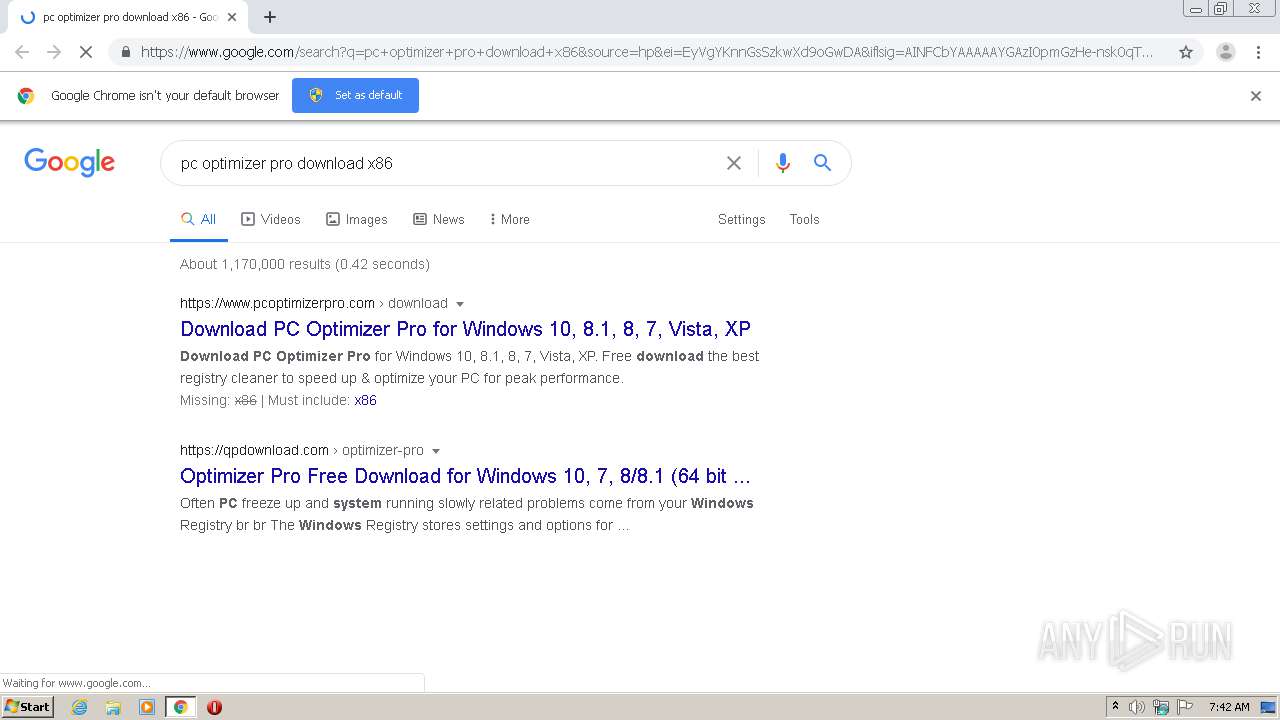The height and width of the screenshot is (720, 1280).
Task: Show hidden system tray icons
Action: coord(1115,706)
